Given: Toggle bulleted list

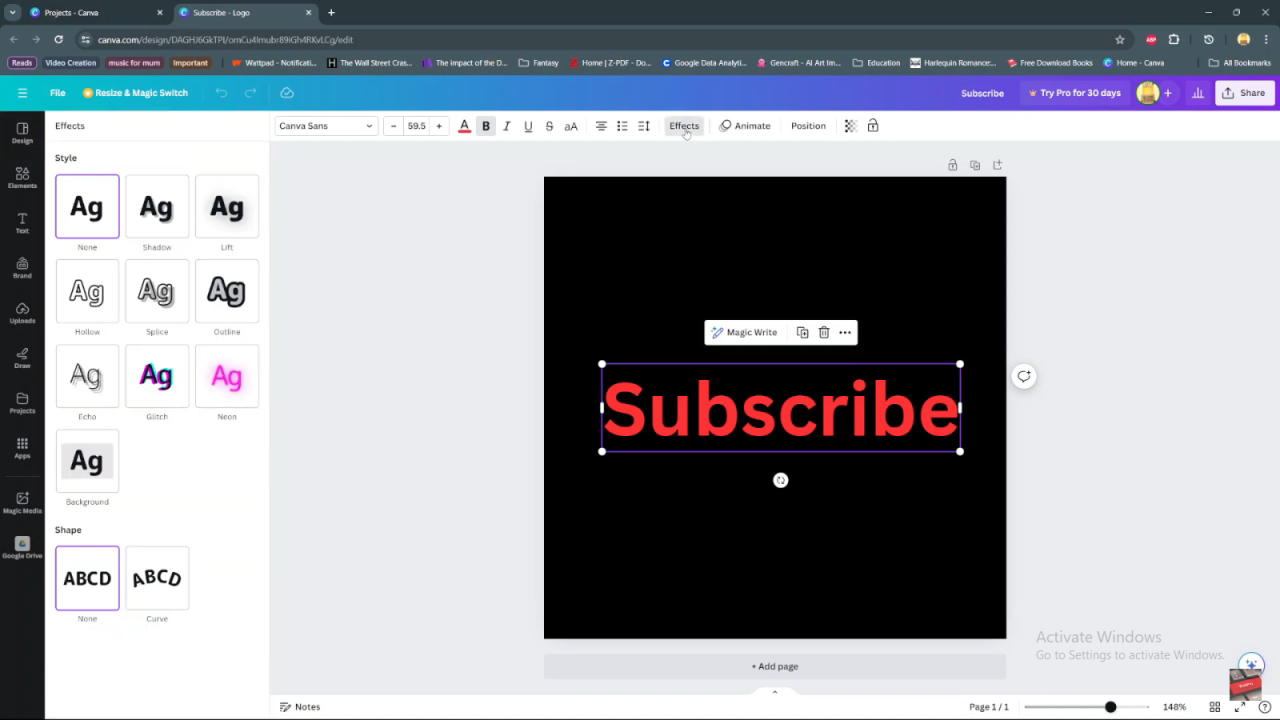Looking at the screenshot, I should 622,126.
